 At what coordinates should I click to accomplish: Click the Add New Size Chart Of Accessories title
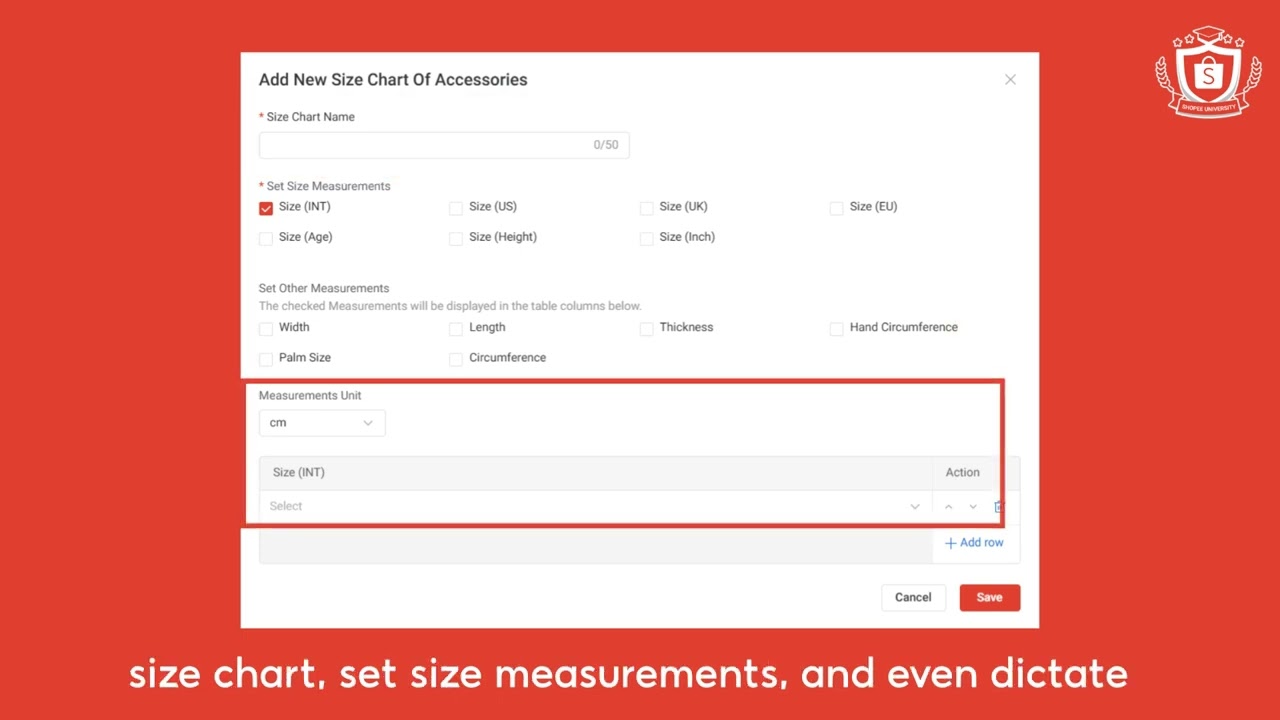[393, 80]
